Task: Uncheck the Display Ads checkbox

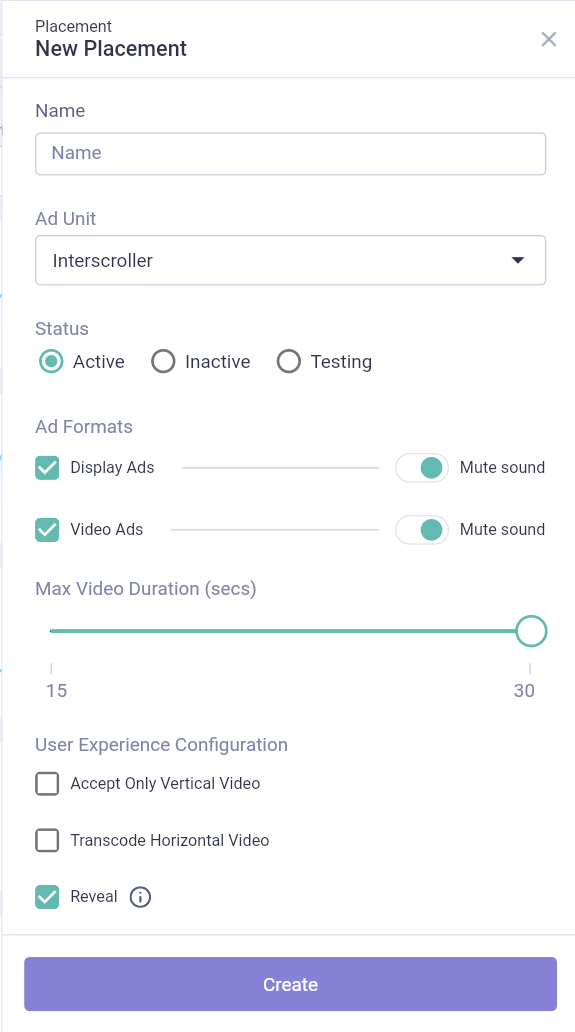Action: pos(47,468)
